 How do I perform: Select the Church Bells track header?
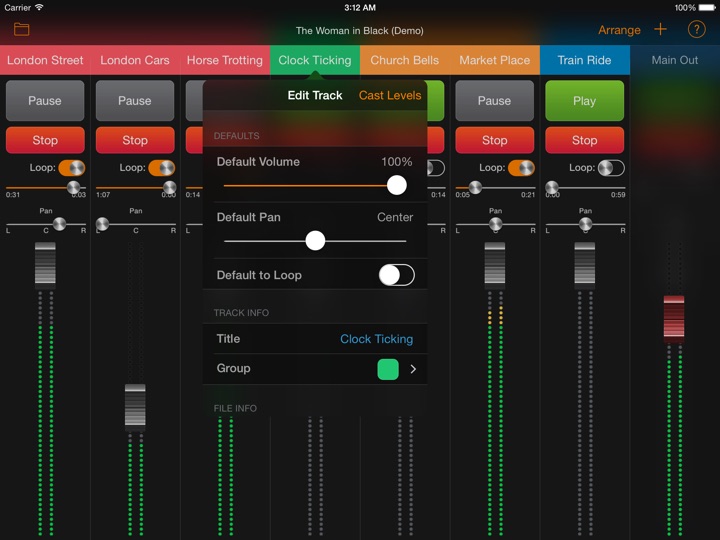(x=405, y=60)
